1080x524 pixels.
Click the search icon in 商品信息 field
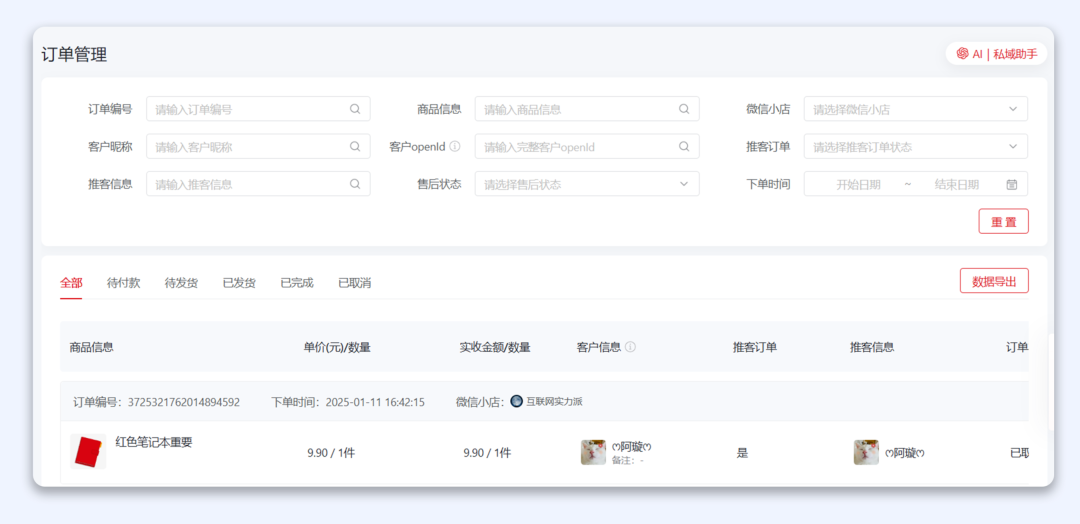684,109
